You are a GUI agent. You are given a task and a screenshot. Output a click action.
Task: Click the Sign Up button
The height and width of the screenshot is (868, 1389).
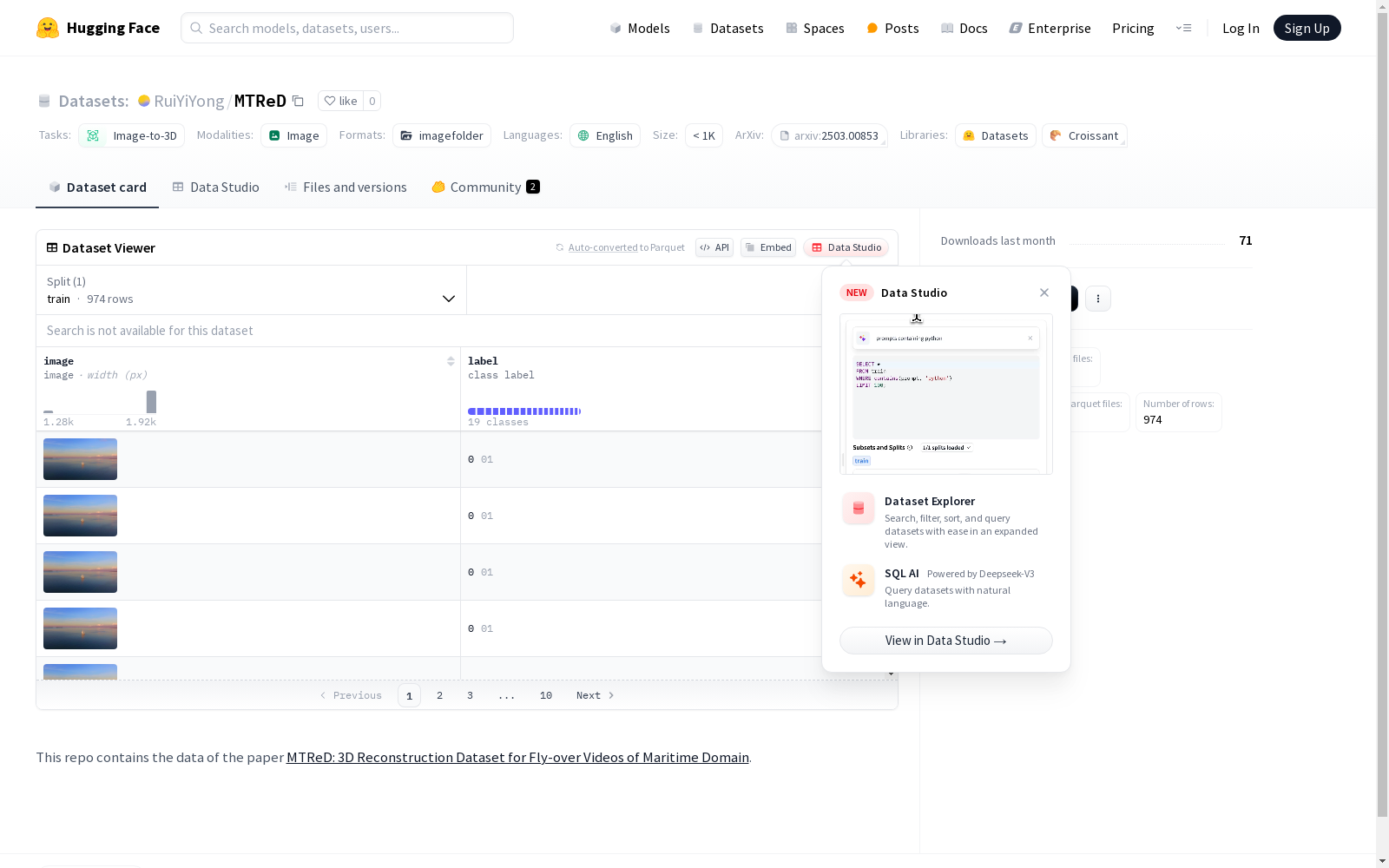tap(1307, 28)
